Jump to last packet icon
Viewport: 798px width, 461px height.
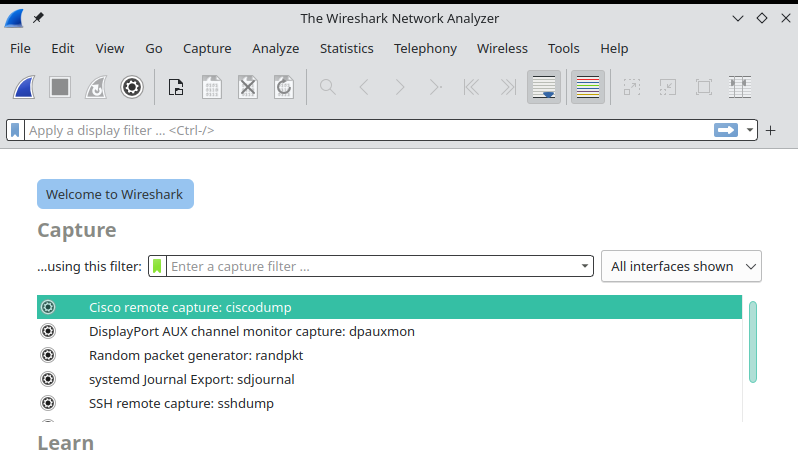[508, 87]
